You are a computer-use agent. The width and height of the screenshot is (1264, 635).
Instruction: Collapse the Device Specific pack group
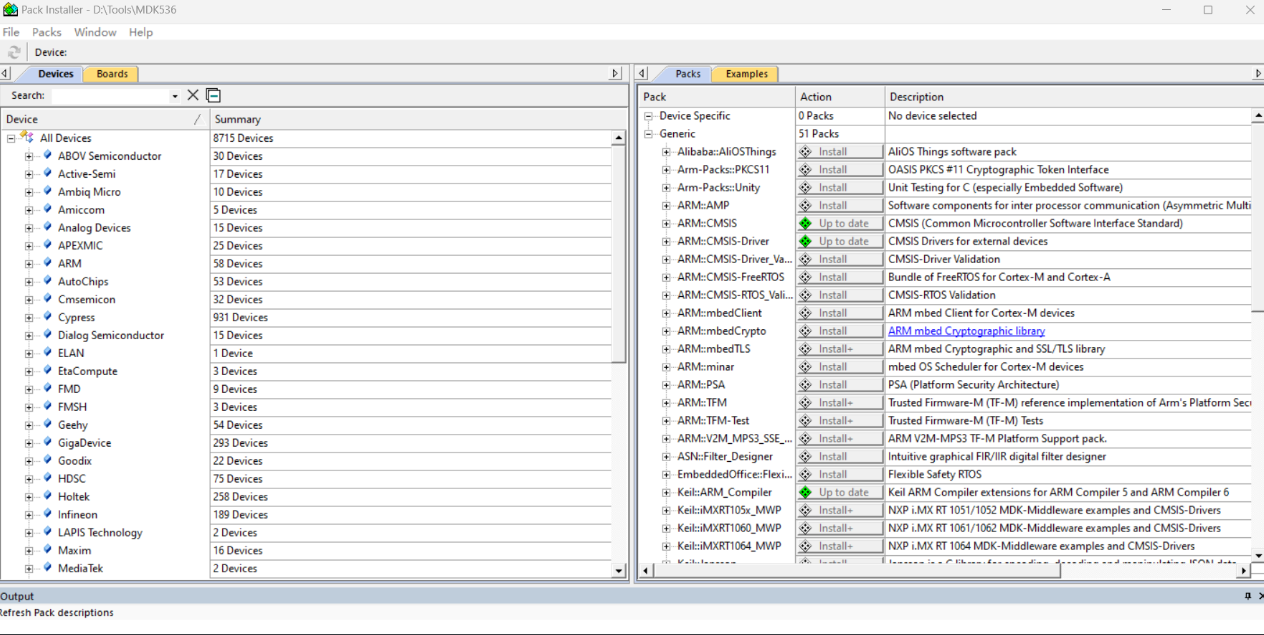point(648,116)
